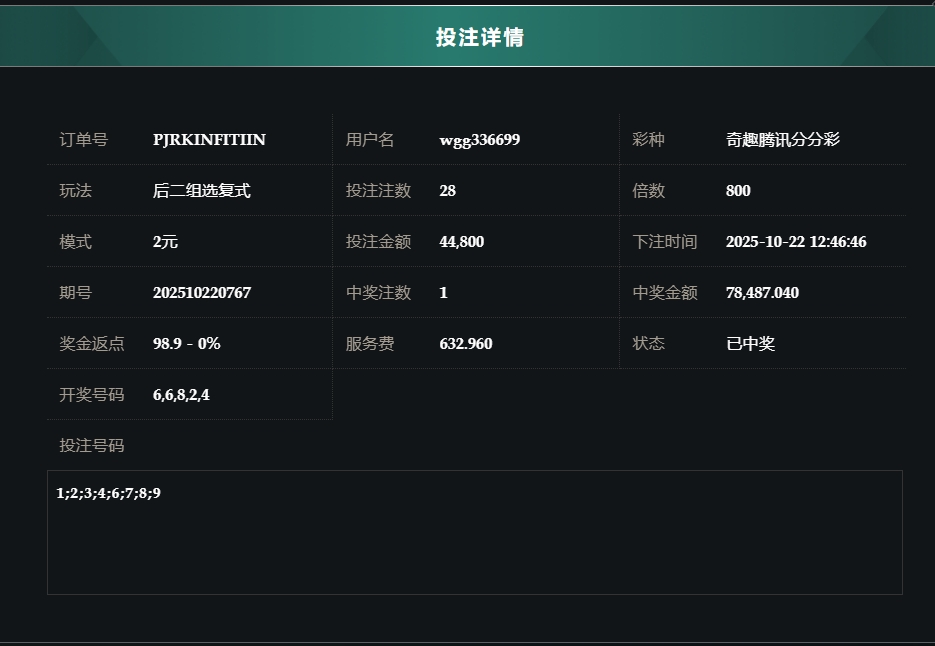935x646 pixels.
Task: Click the 投注号码 label
Action: point(92,446)
